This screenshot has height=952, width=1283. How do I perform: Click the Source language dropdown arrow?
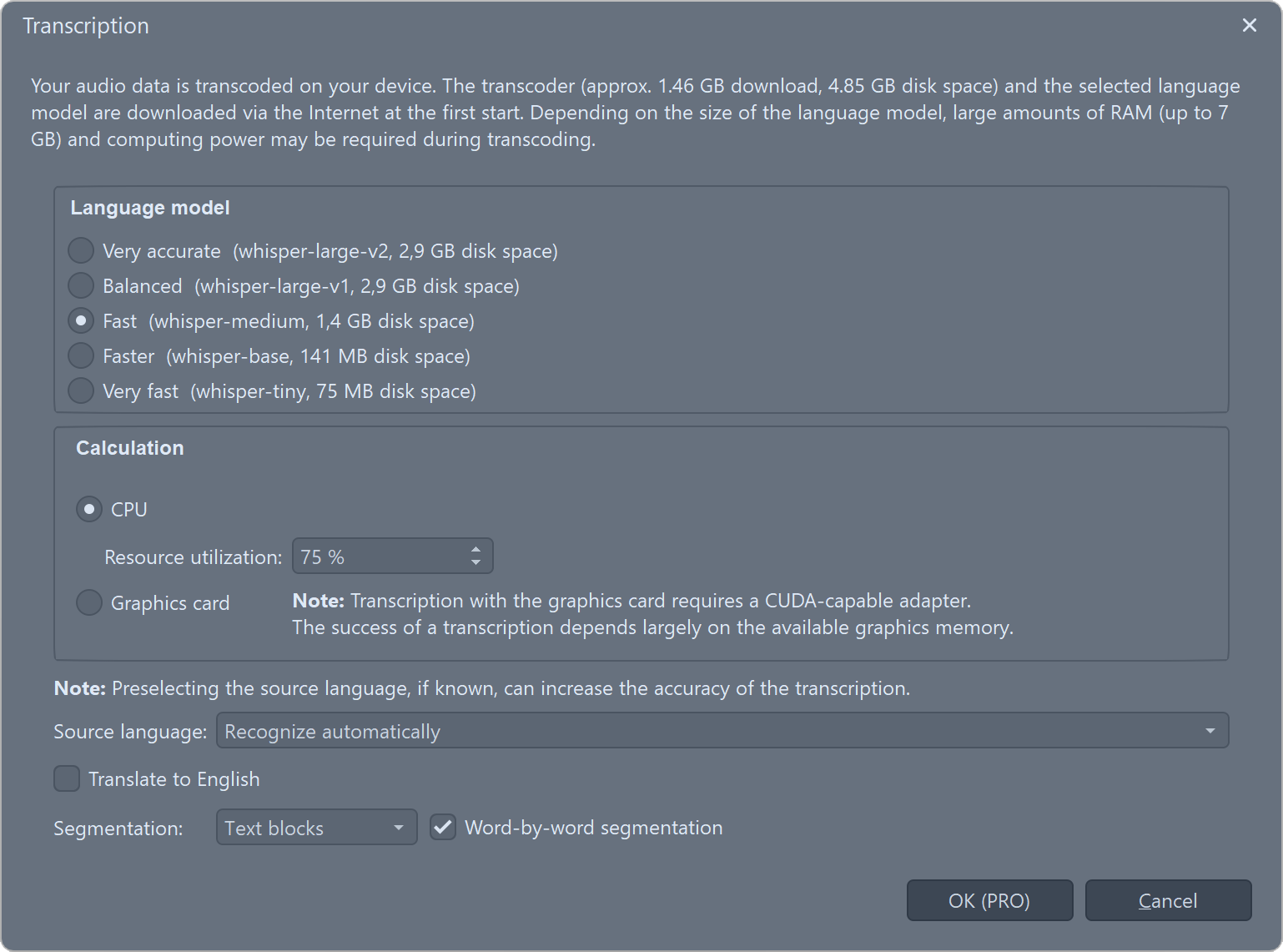1210,731
